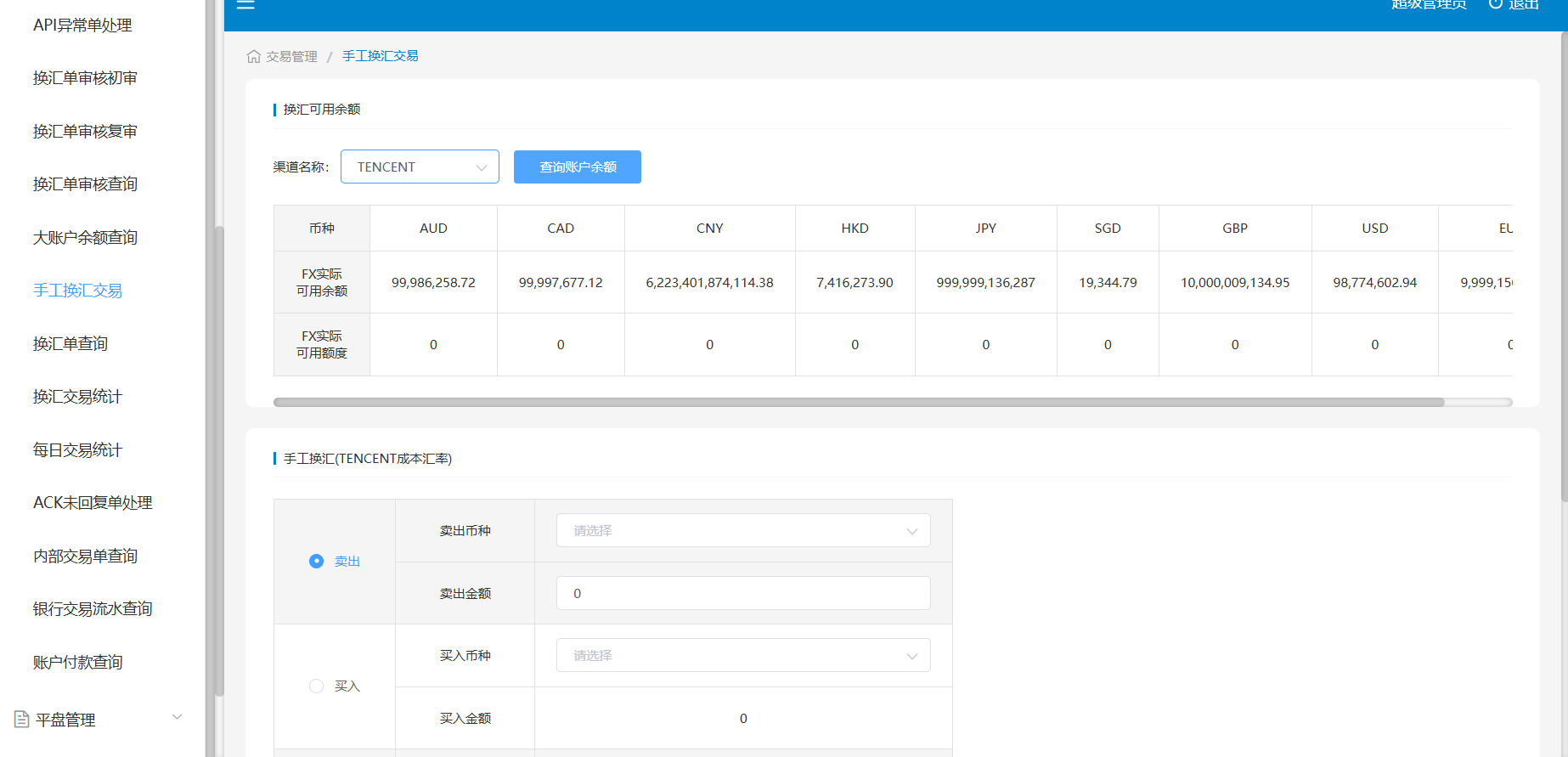Open 换汇单查询 menu item

(x=71, y=344)
